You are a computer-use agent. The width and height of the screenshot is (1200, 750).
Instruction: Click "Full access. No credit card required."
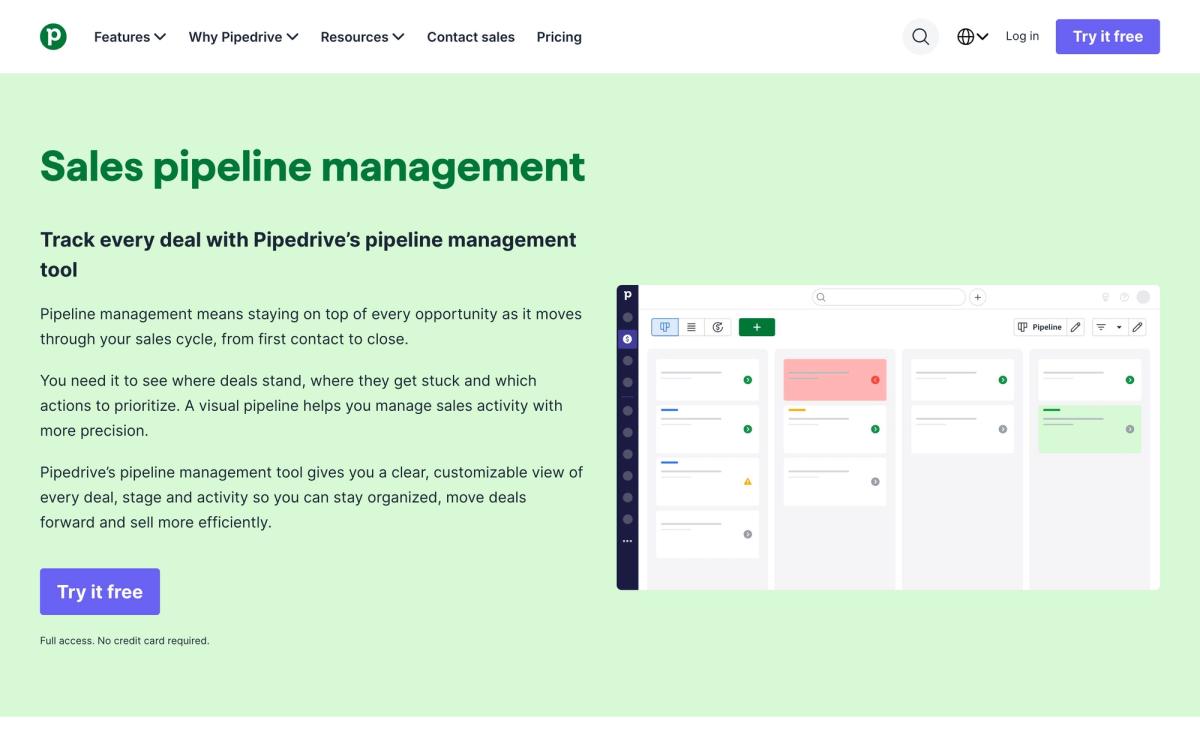[x=125, y=641]
